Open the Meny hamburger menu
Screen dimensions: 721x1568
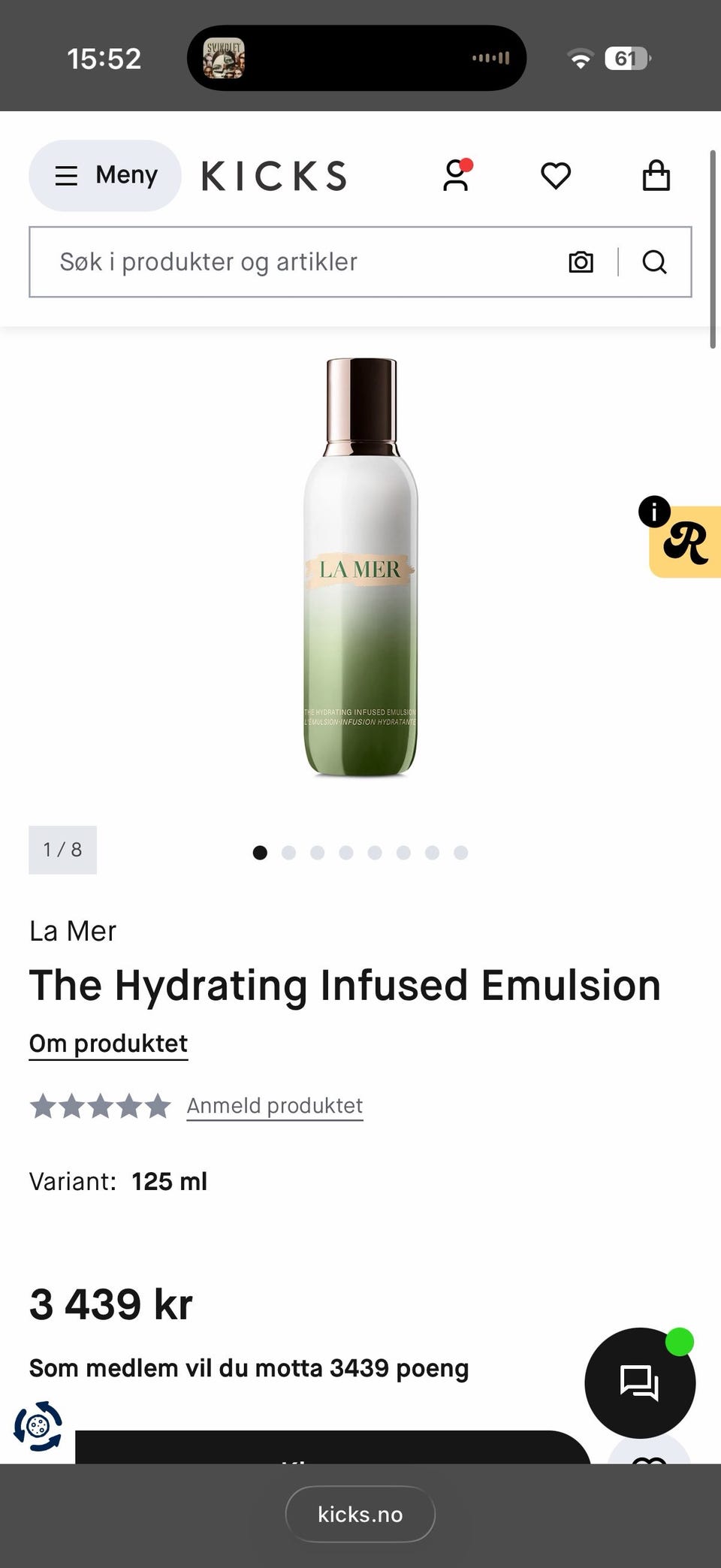[x=105, y=176]
